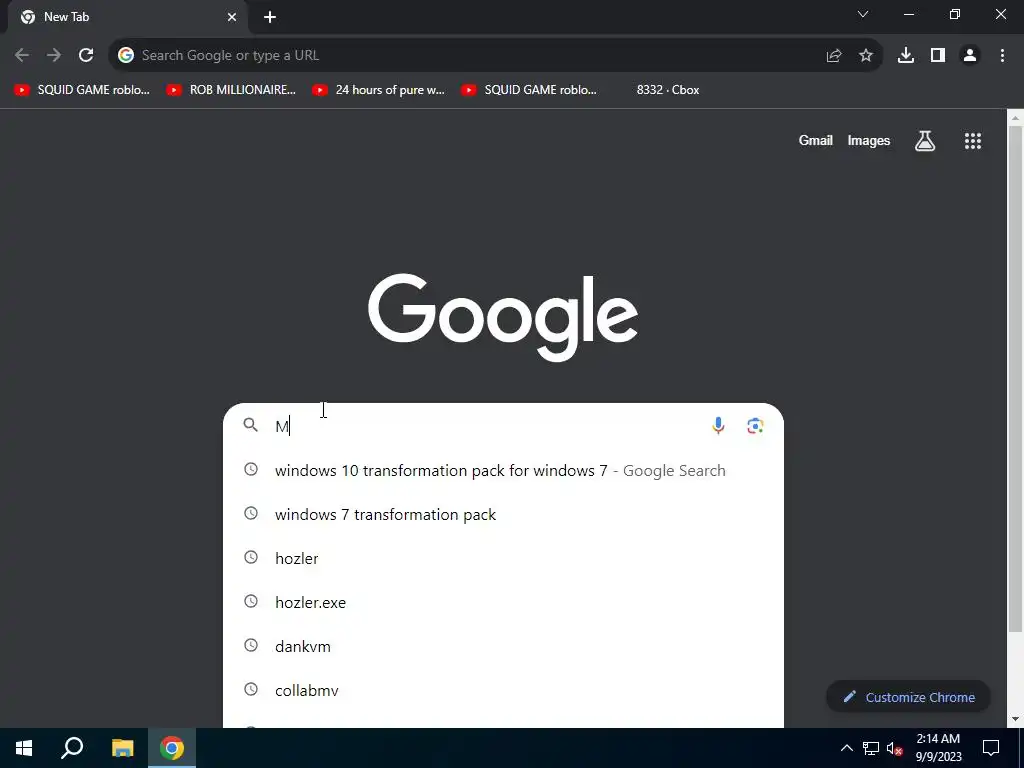Open the Windows Start menu
1024x768 pixels.
(24, 748)
